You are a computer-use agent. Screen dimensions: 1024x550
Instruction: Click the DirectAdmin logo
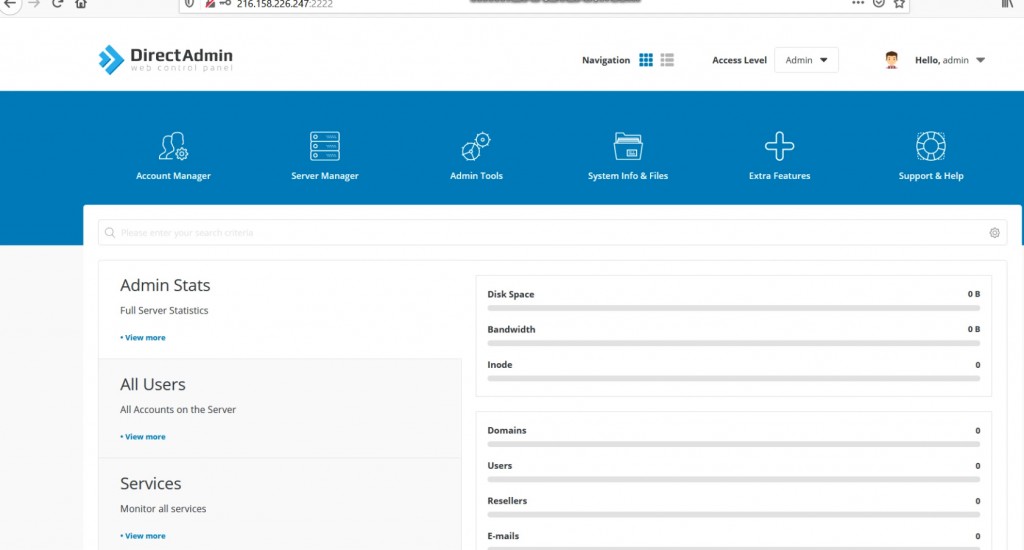click(x=166, y=59)
